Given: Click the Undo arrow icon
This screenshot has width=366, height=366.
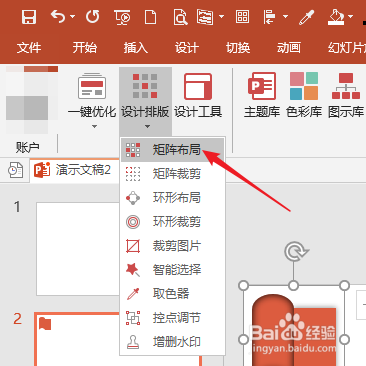Looking at the screenshot, I should point(58,16).
